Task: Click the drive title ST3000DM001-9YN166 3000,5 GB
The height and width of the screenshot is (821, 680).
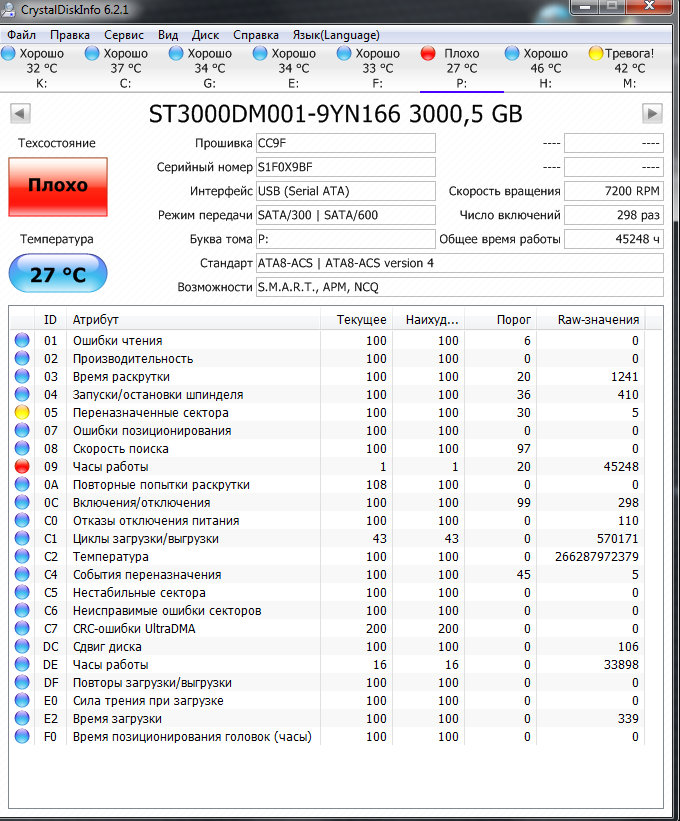Action: tap(336, 114)
